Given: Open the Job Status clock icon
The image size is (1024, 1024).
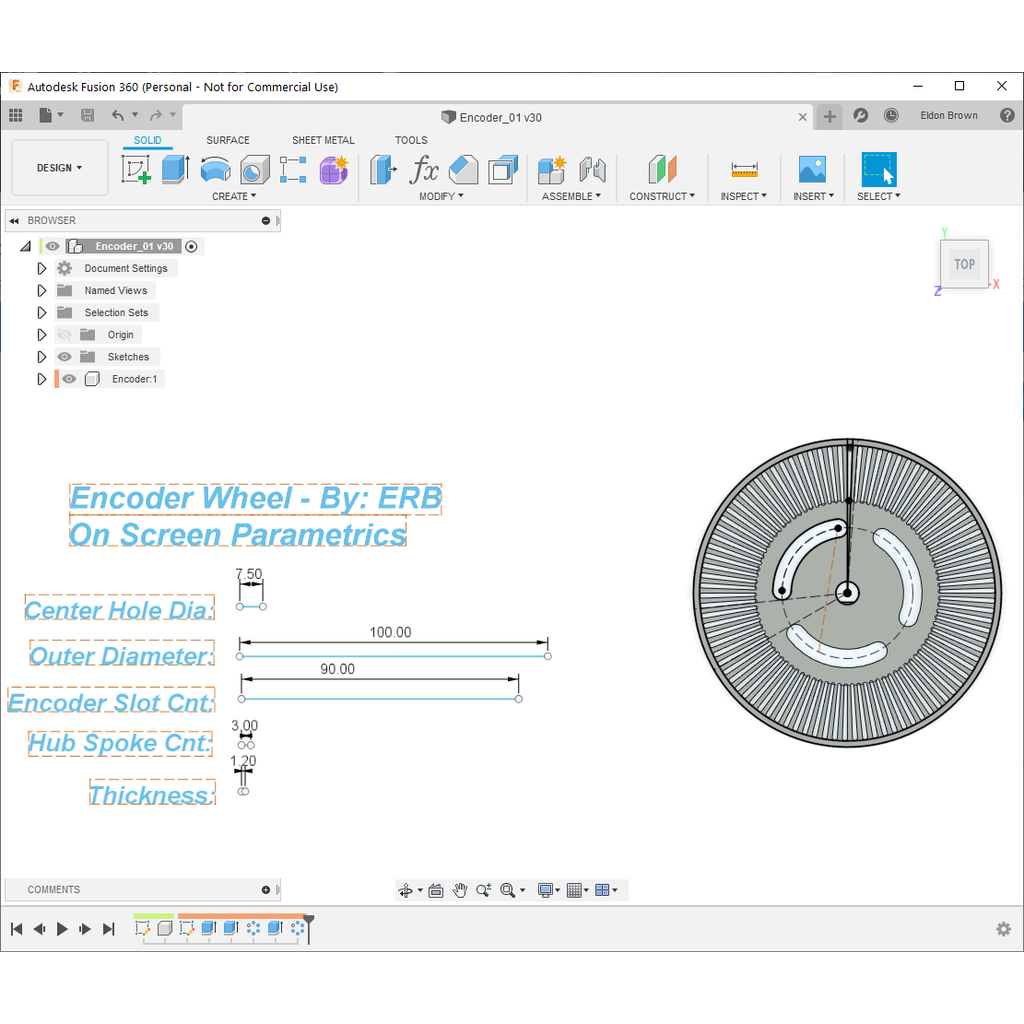Looking at the screenshot, I should click(x=891, y=116).
